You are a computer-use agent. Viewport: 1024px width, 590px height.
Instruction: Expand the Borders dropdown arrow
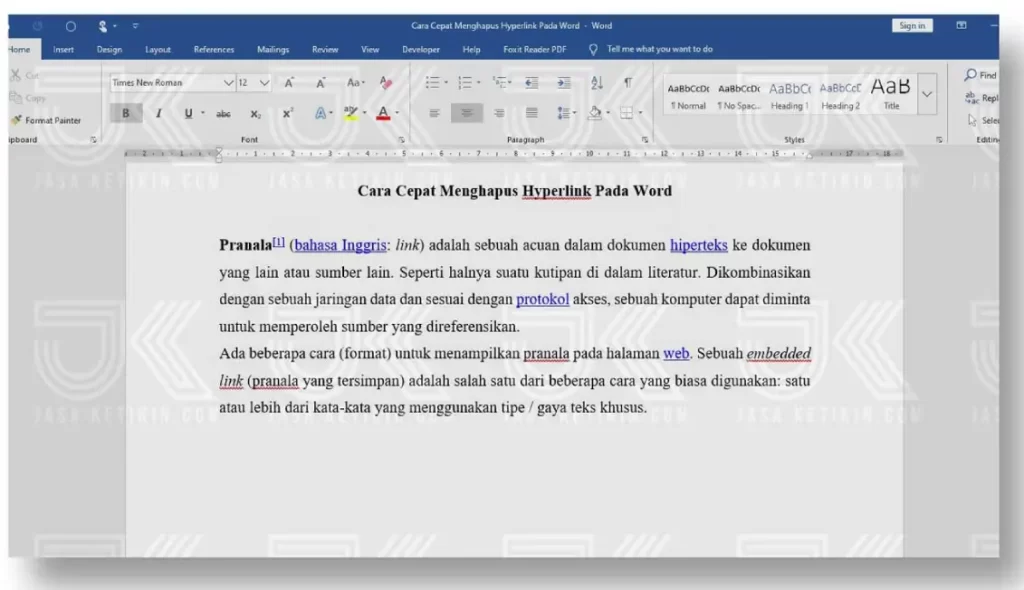pos(640,113)
